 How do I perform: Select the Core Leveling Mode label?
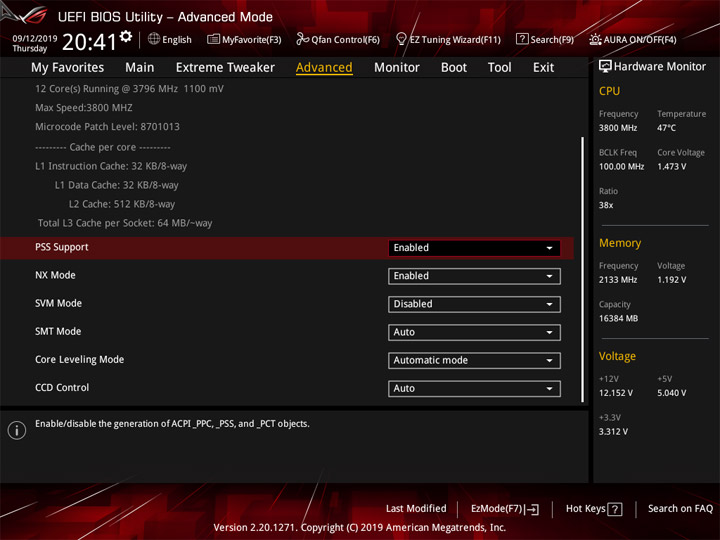(x=79, y=360)
